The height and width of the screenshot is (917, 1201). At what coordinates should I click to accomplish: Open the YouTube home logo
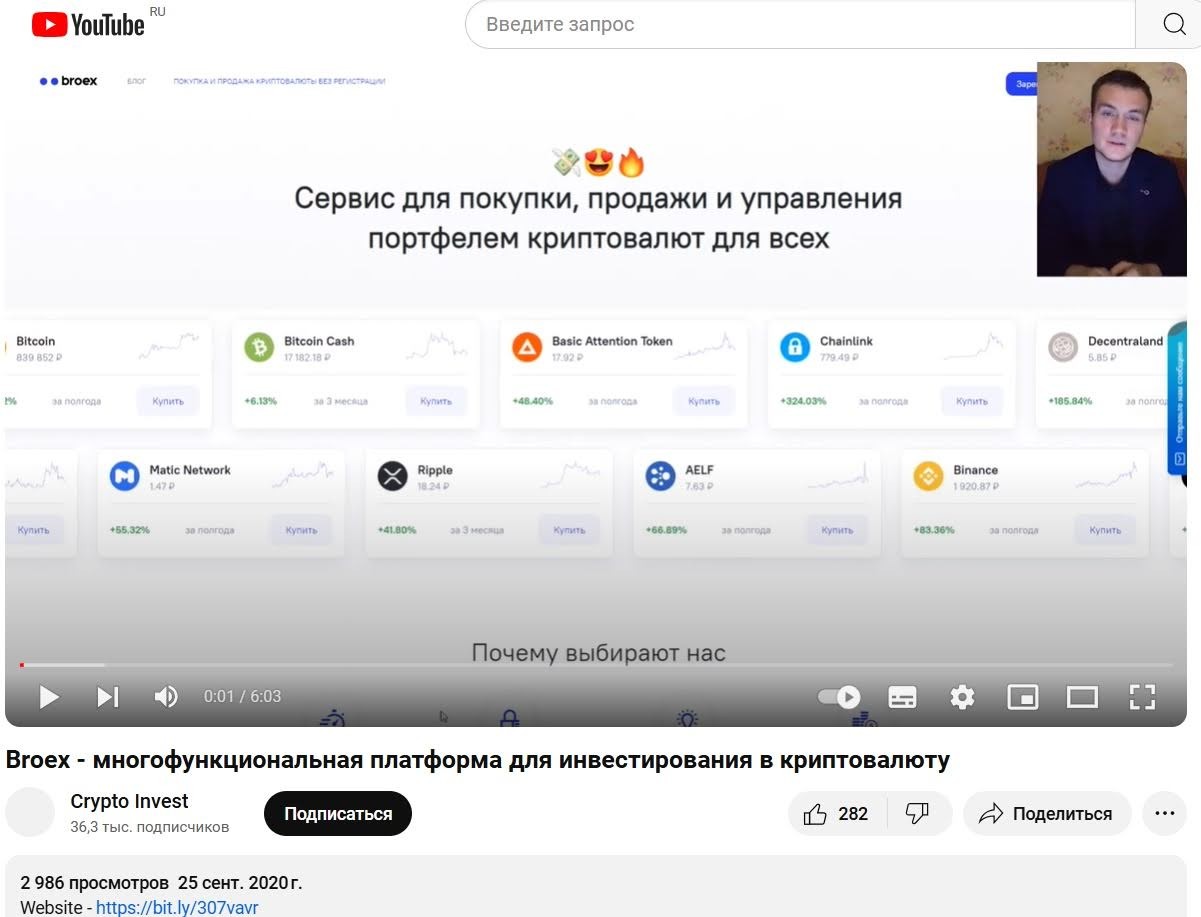(88, 24)
